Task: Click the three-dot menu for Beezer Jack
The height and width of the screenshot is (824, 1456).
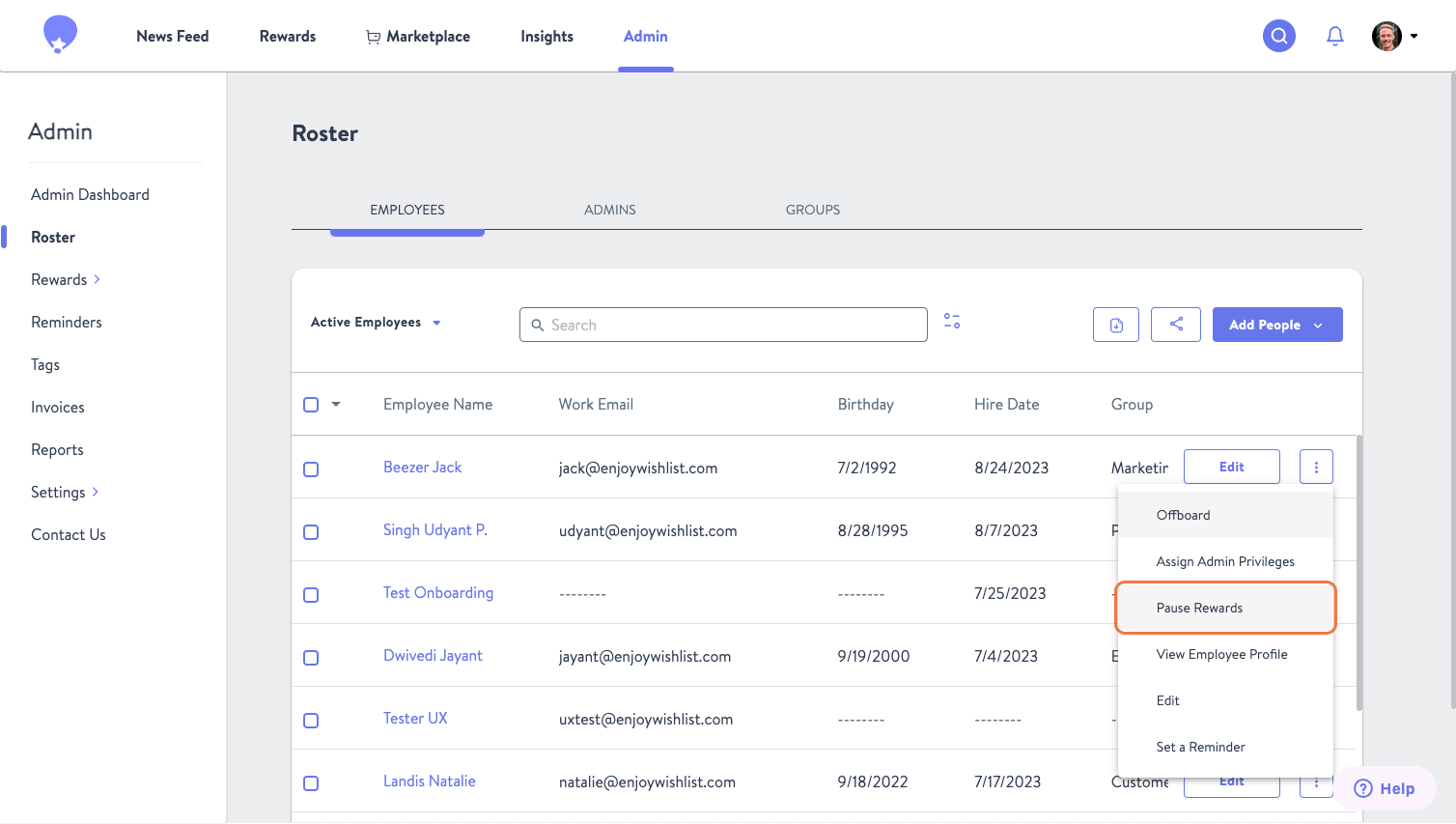Action: click(1316, 467)
